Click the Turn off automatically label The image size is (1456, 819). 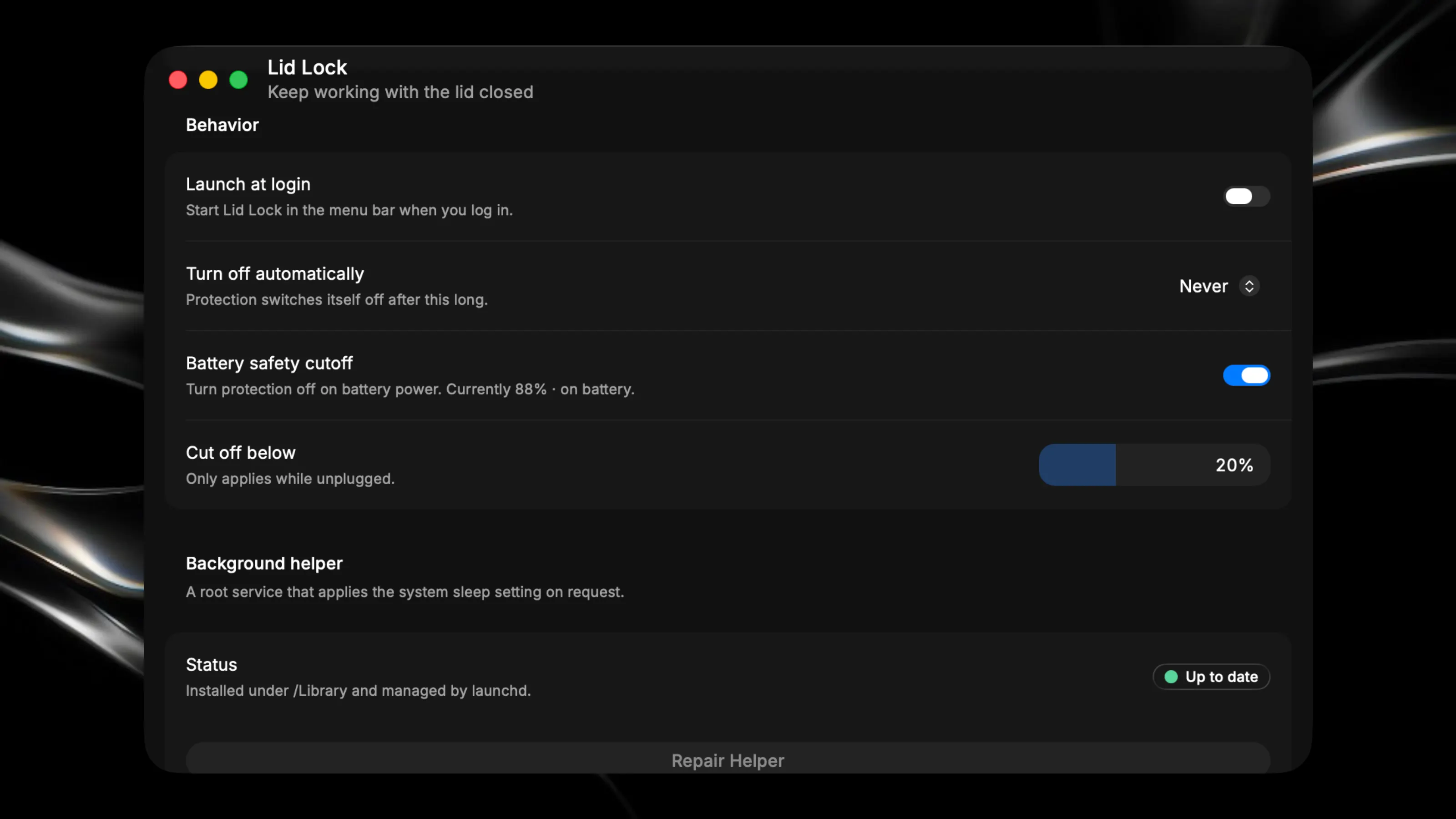(x=275, y=273)
